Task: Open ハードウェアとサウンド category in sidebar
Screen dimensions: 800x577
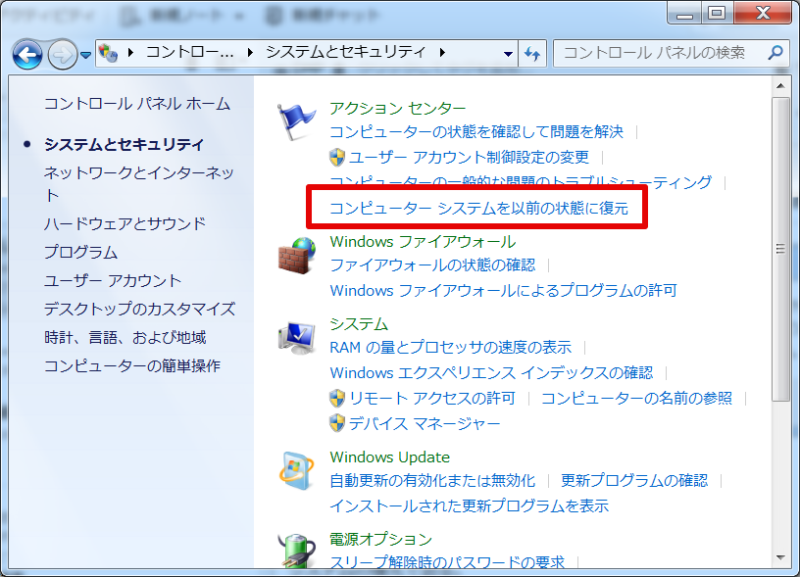Action: coord(125,223)
